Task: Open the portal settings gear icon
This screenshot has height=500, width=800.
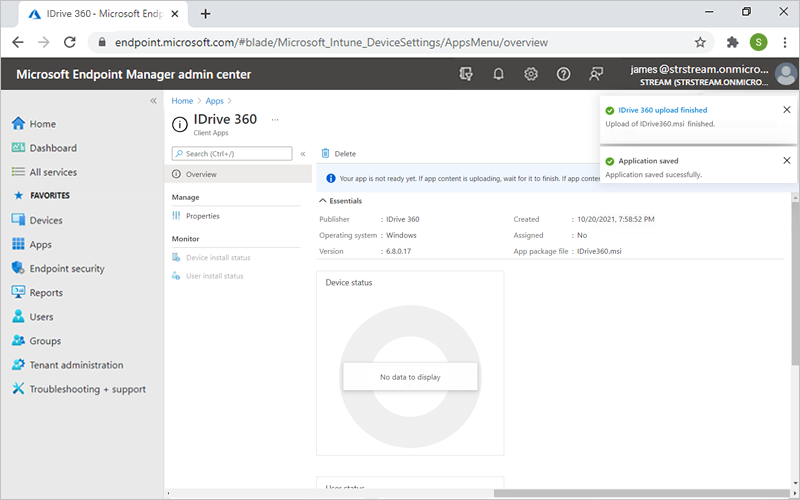Action: click(x=531, y=74)
